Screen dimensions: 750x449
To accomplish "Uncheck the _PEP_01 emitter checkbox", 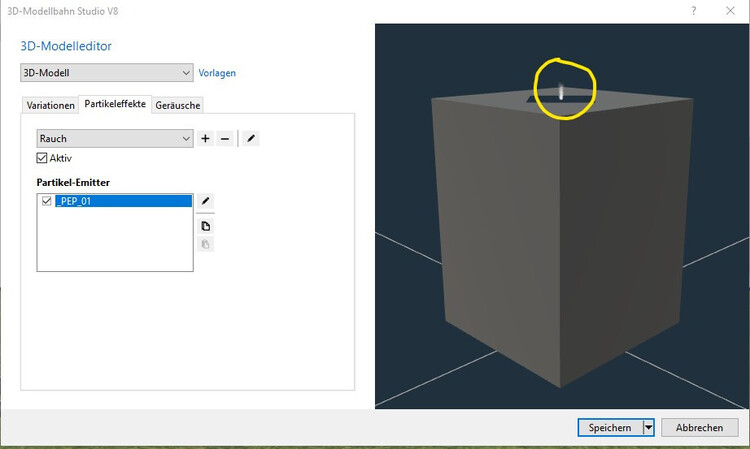I will [46, 201].
